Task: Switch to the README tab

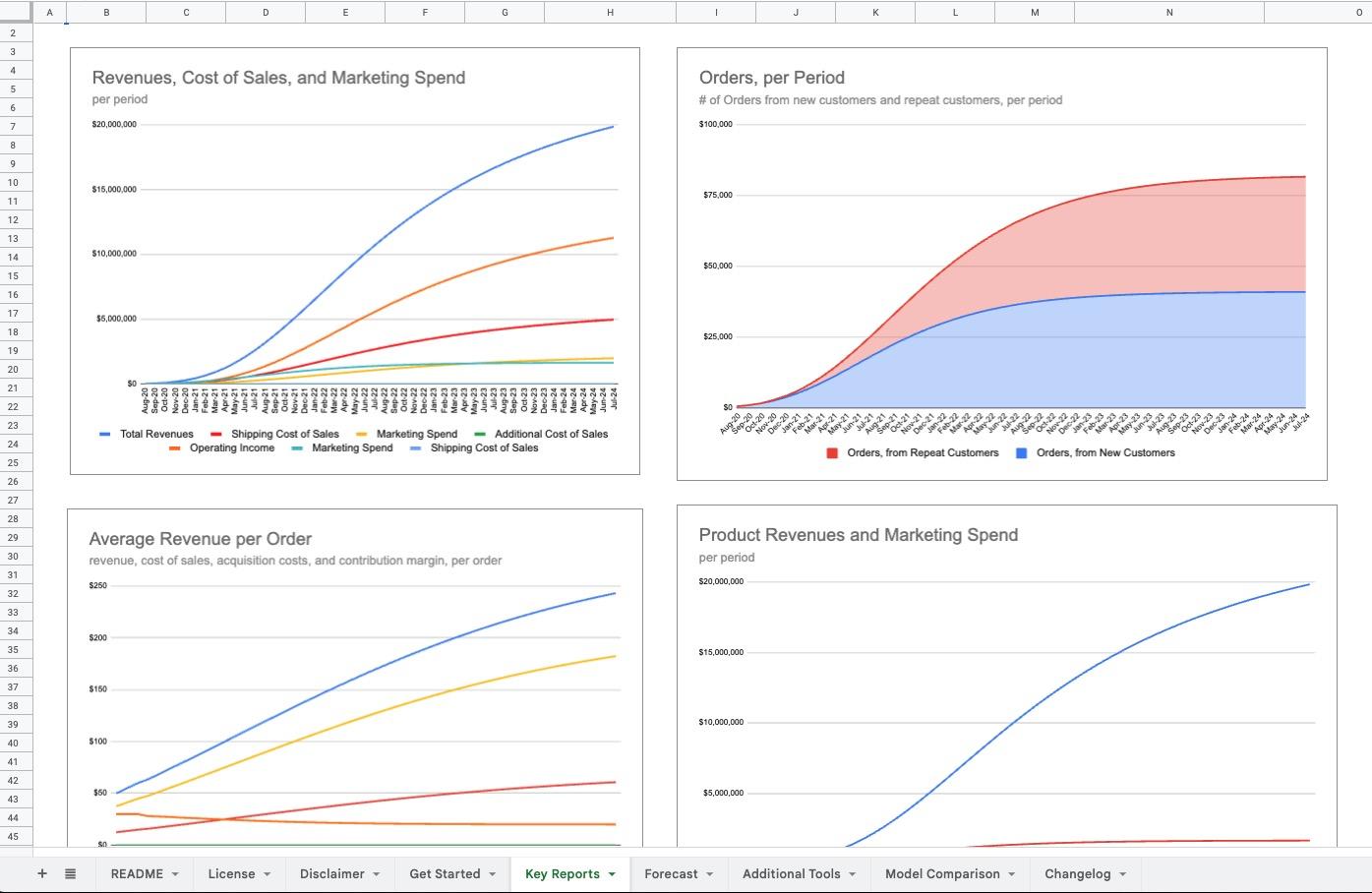Action: [x=137, y=873]
